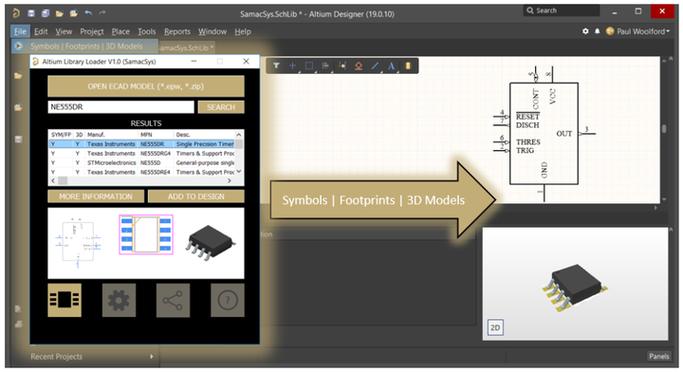
Task: Click OPEN ECAD MODEL button
Action: [146, 86]
